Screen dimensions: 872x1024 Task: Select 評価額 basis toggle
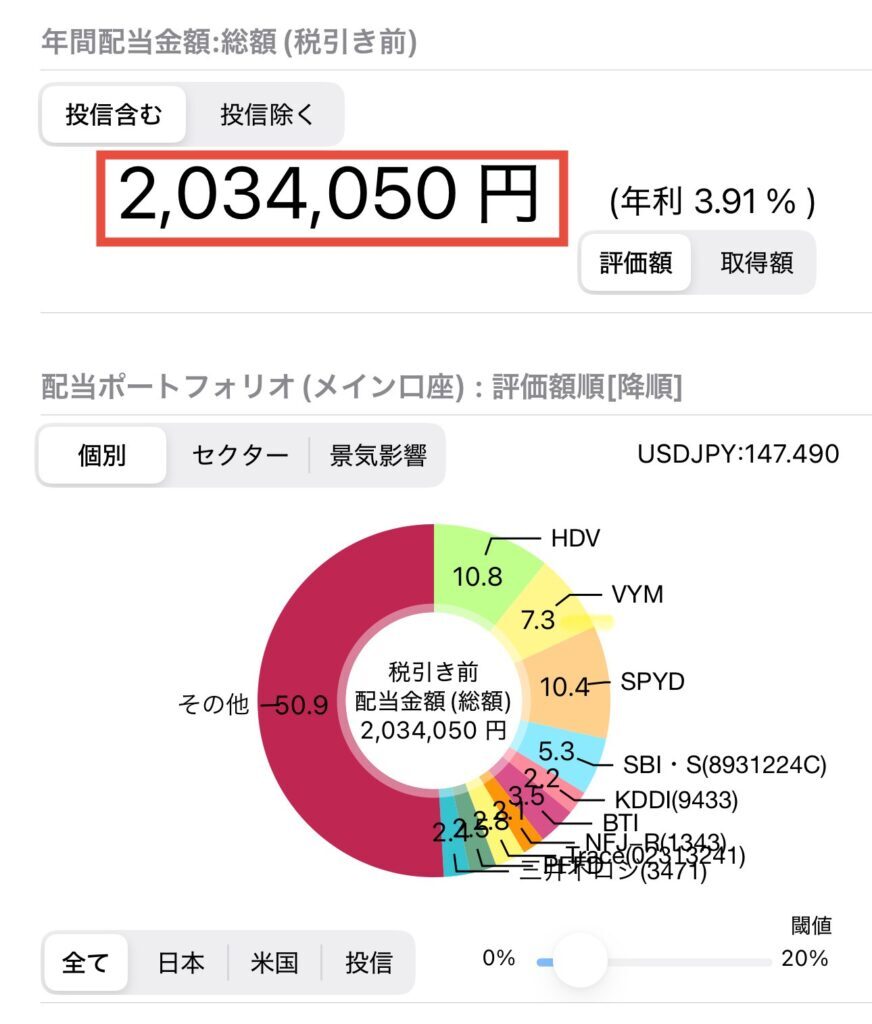636,263
